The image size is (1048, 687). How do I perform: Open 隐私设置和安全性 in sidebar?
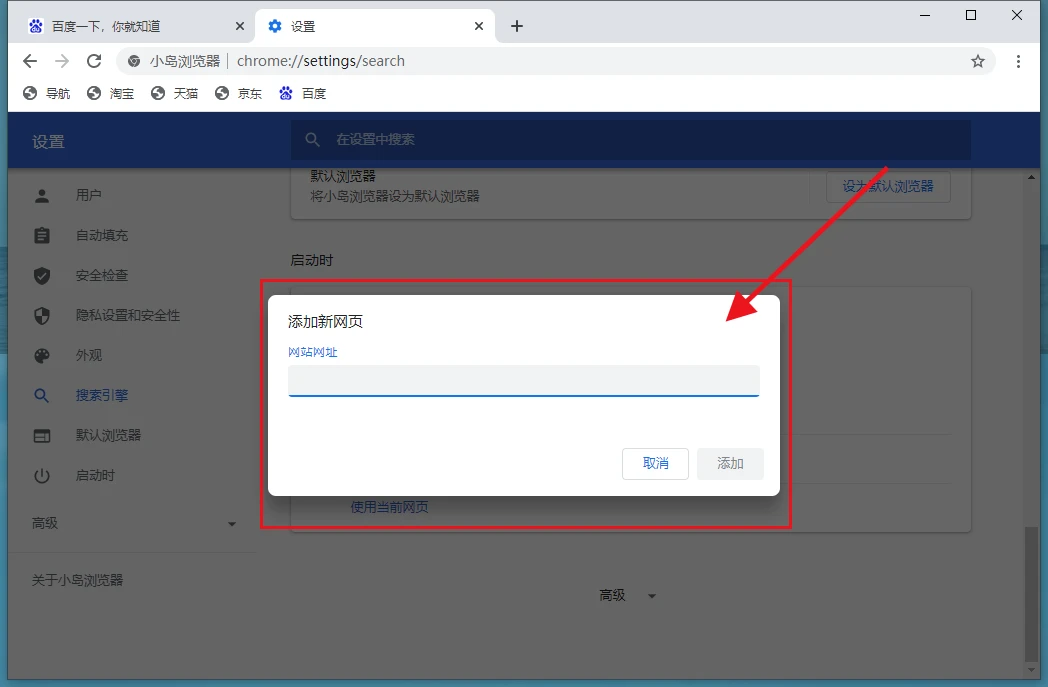coord(128,315)
